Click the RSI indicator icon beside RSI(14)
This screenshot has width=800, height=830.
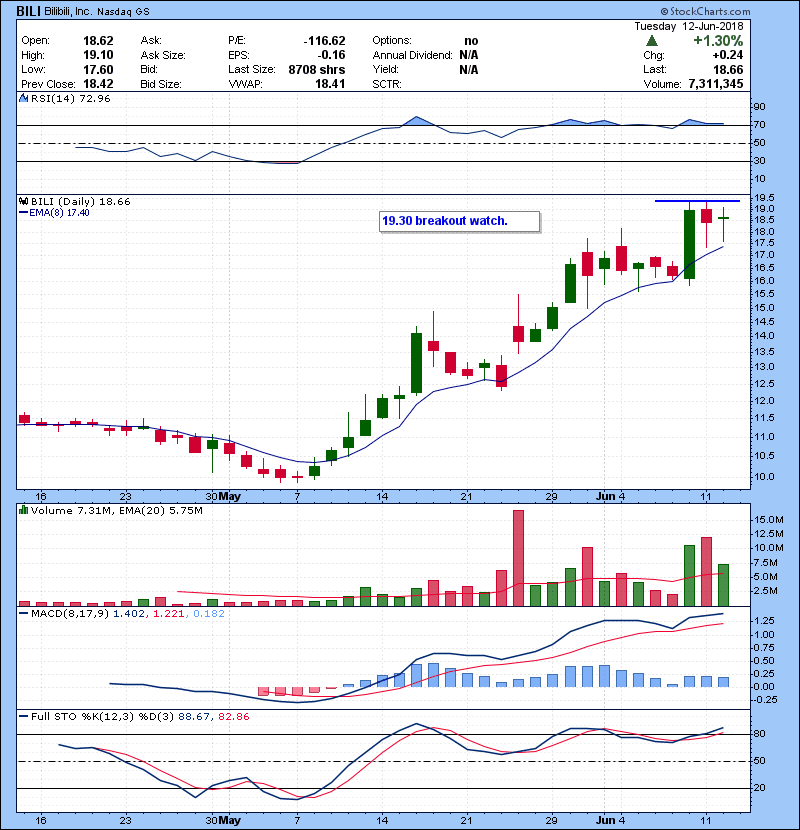pyautogui.click(x=23, y=98)
